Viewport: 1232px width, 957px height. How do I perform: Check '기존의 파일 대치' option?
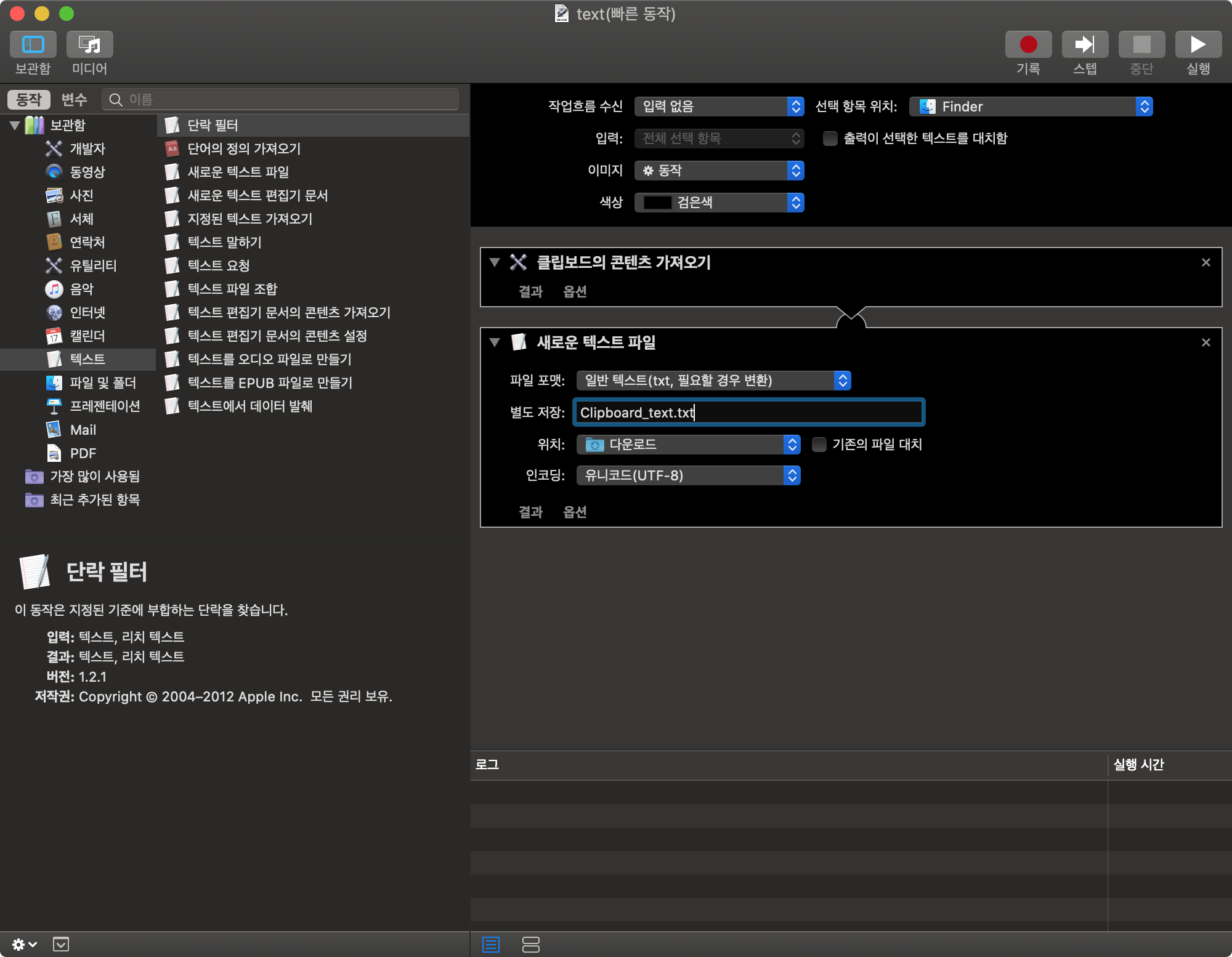click(819, 445)
